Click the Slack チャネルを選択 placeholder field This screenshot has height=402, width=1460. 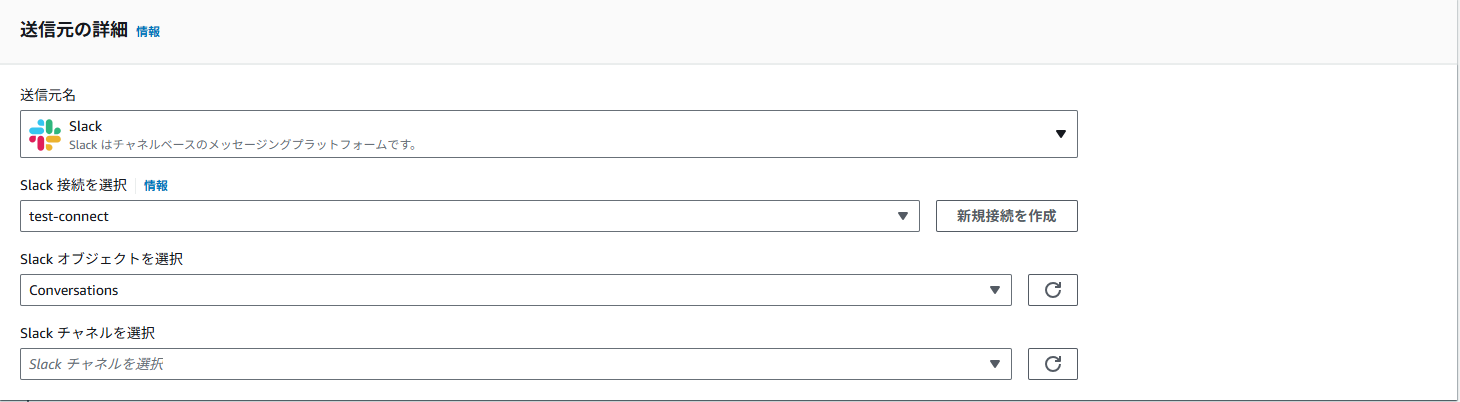pos(516,364)
